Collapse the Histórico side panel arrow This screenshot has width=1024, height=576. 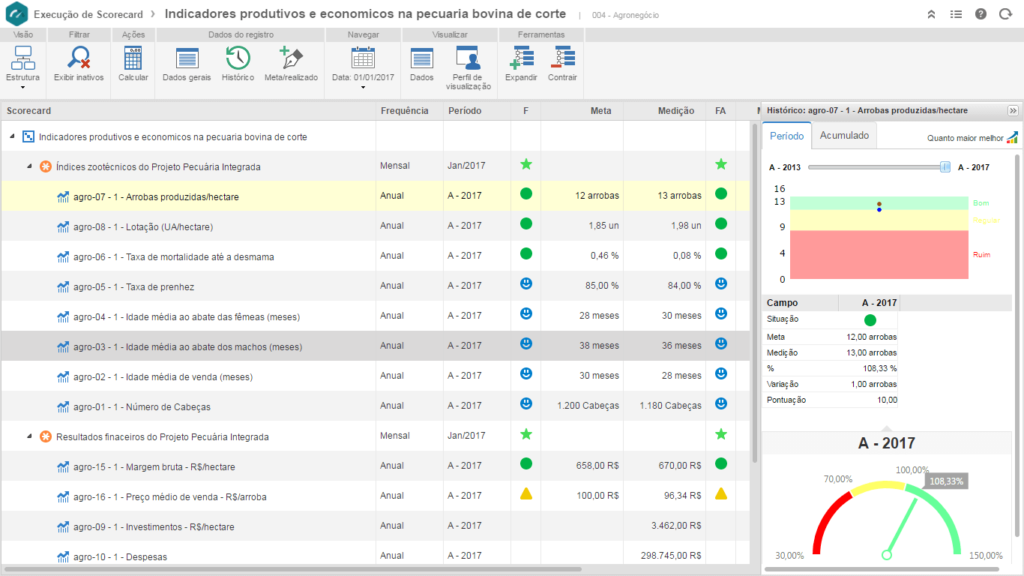click(x=1012, y=110)
